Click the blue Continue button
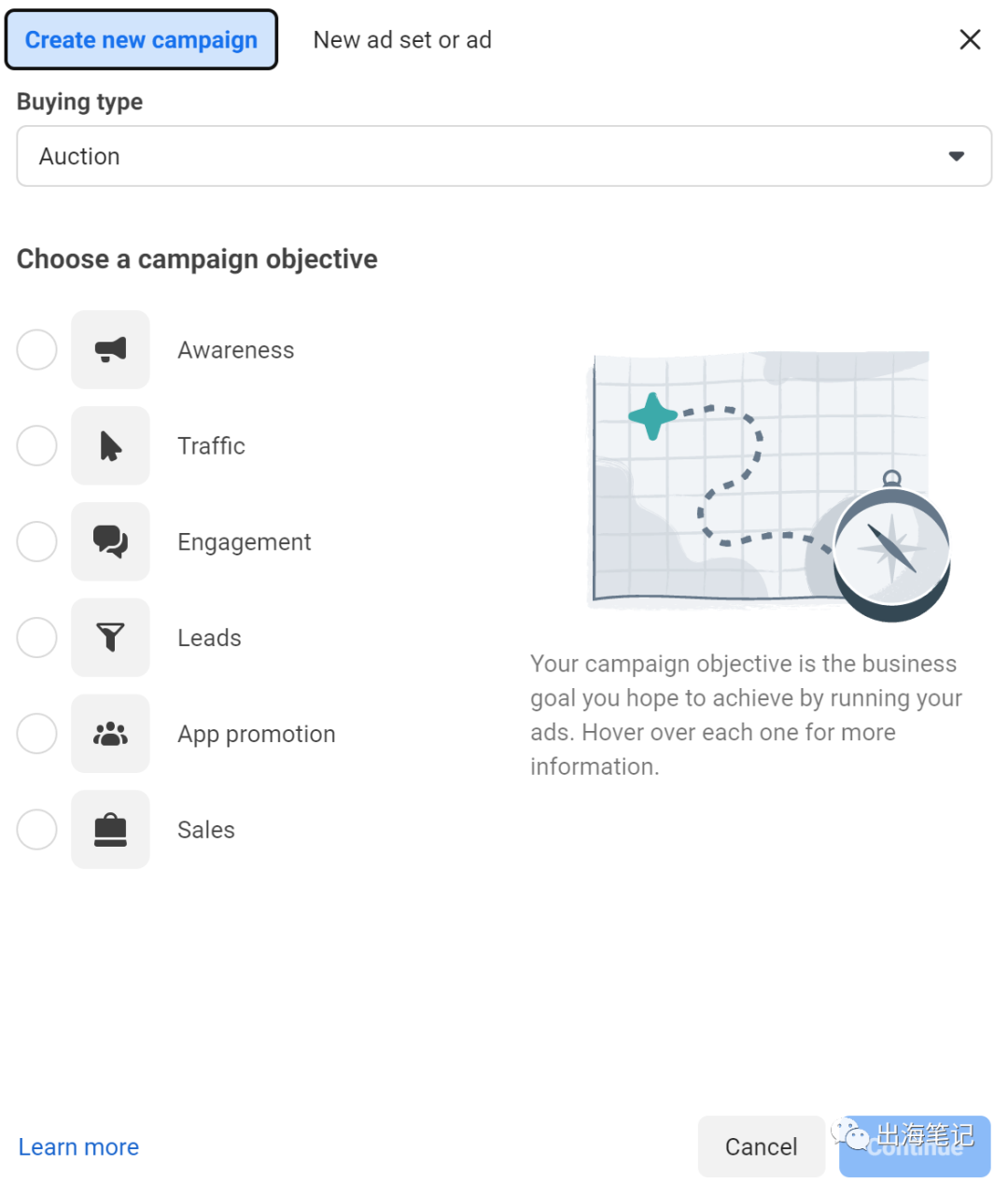The height and width of the screenshot is (1180, 1008). click(915, 1147)
